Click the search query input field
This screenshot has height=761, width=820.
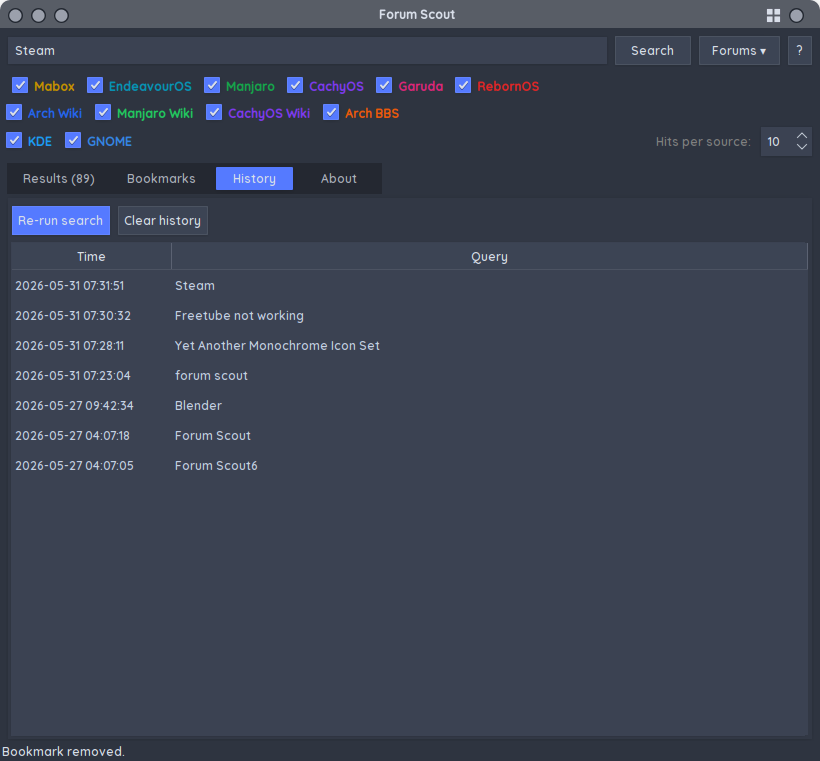tap(308, 51)
